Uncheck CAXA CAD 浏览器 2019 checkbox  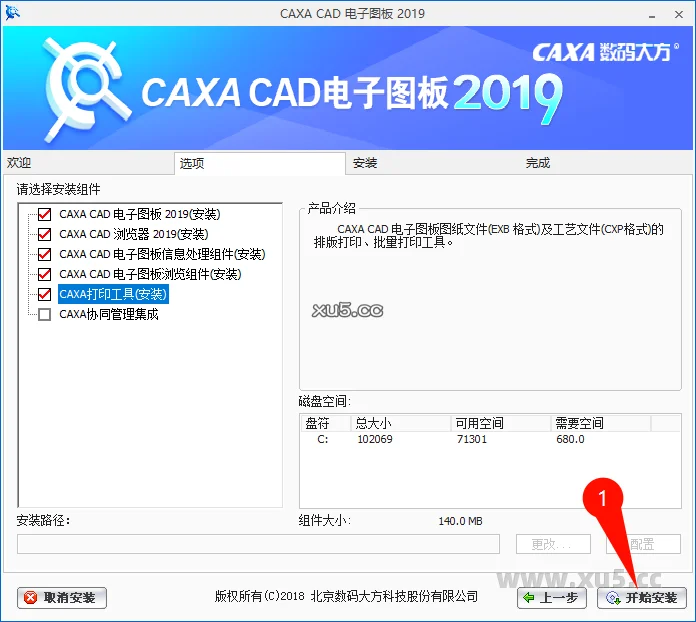pyautogui.click(x=44, y=234)
